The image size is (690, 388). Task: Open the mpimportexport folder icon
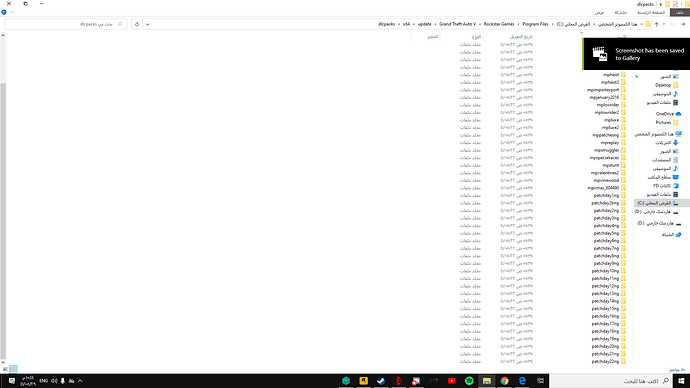(x=623, y=90)
